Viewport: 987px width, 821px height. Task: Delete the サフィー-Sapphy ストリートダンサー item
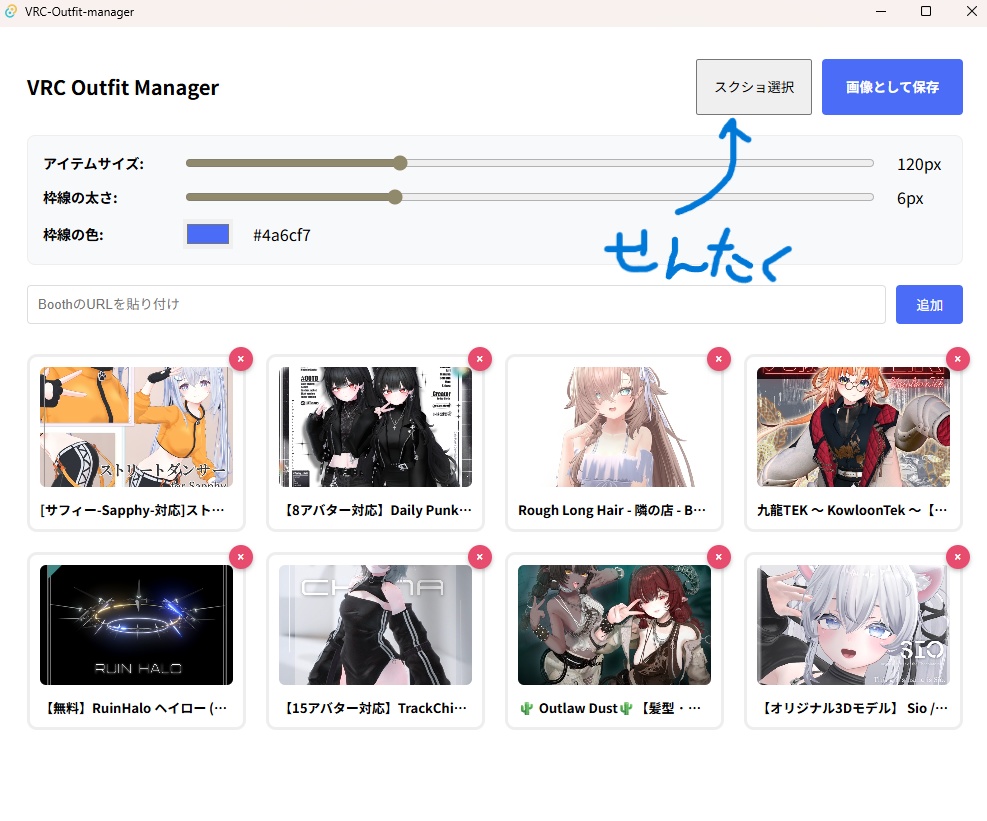[240, 358]
